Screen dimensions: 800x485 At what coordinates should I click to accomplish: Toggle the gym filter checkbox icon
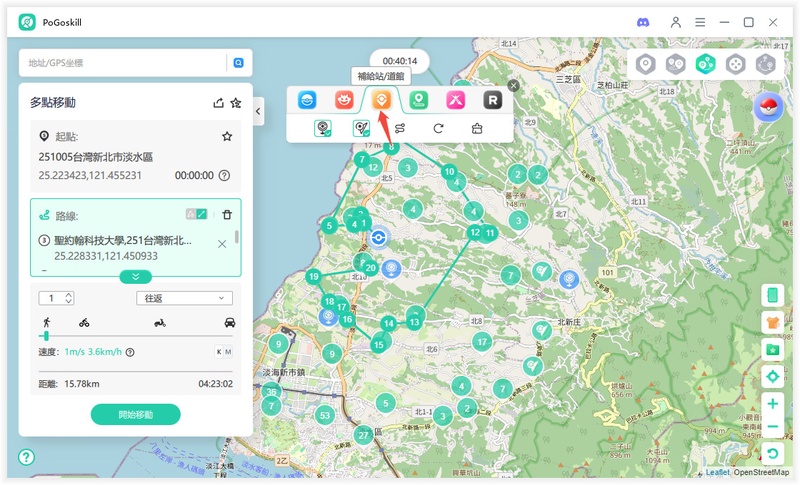pos(361,128)
